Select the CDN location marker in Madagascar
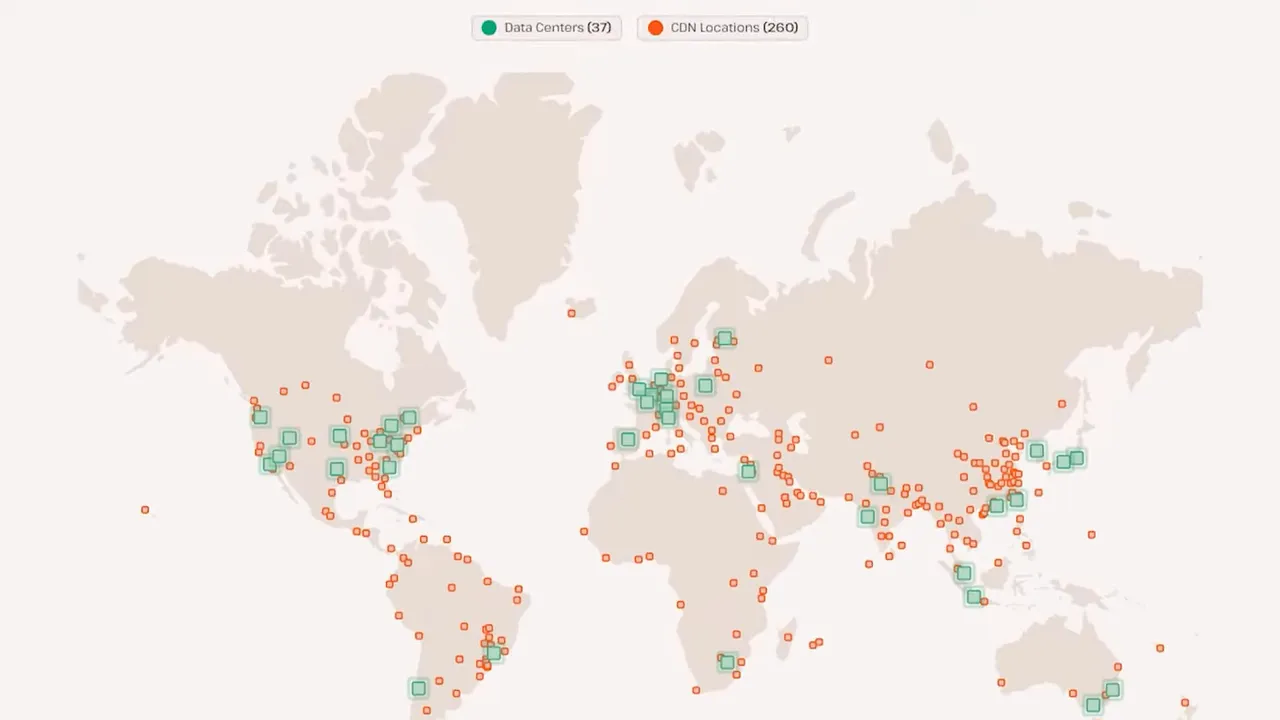1280x720 pixels. (788, 637)
